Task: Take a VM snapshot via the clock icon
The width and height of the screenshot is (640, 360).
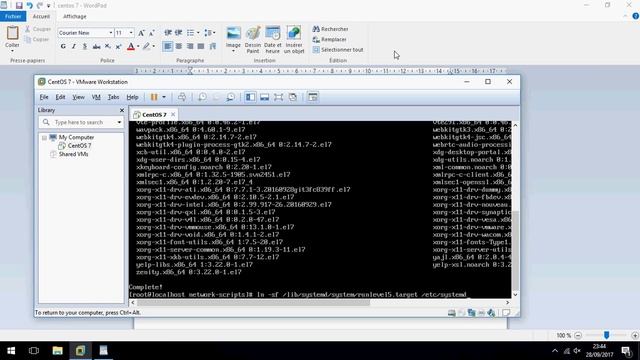Action: point(202,97)
